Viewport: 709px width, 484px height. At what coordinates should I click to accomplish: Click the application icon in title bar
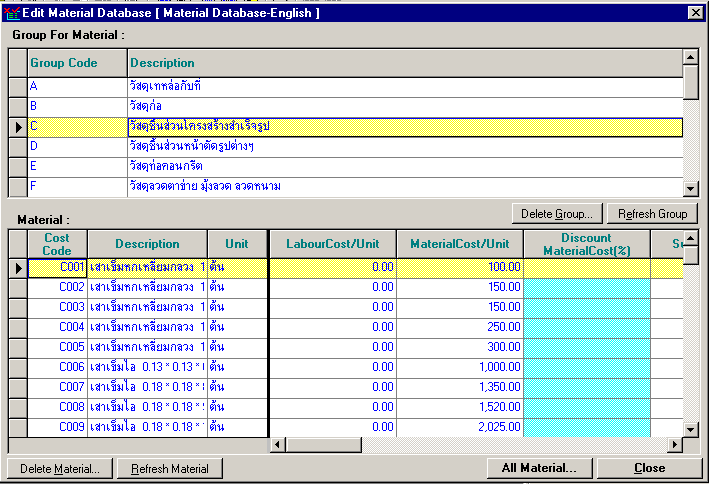[12, 13]
